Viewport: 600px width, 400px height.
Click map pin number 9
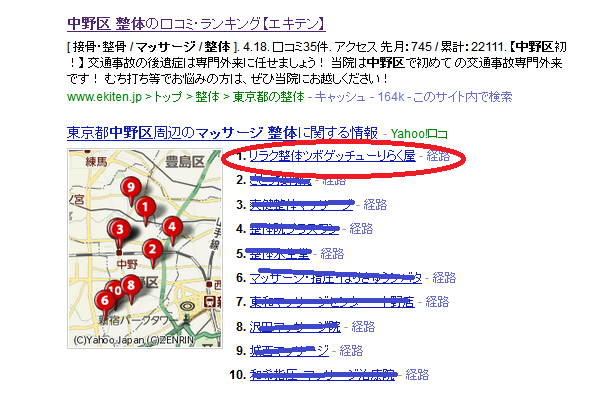point(131,187)
